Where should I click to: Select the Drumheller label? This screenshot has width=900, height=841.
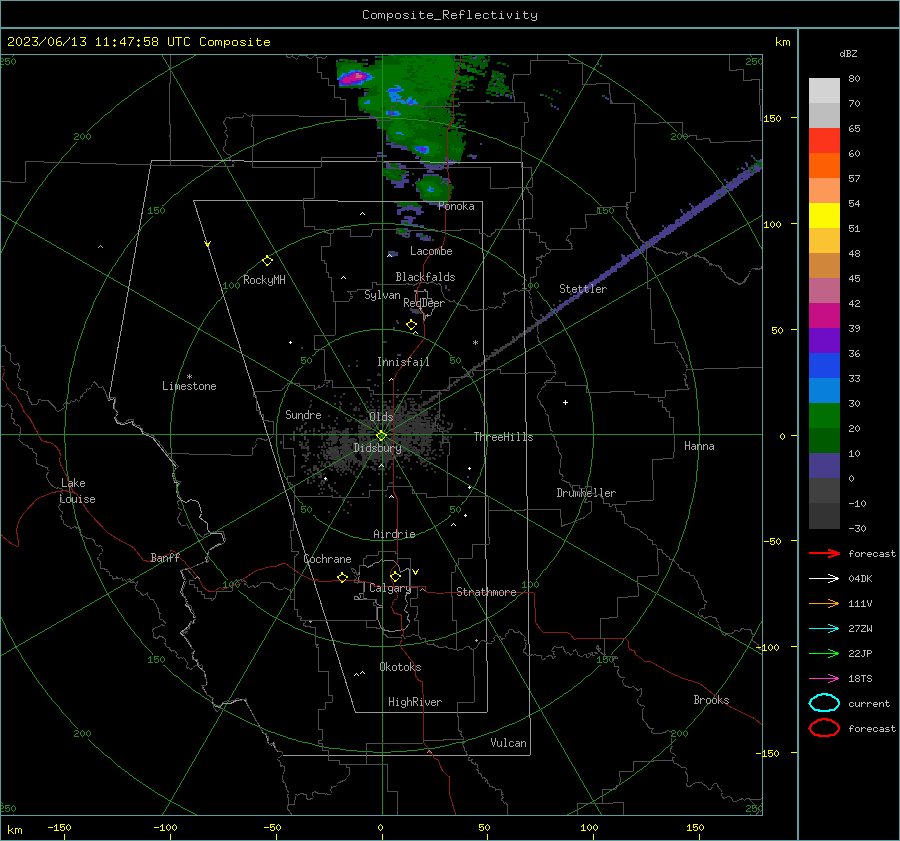pos(586,493)
